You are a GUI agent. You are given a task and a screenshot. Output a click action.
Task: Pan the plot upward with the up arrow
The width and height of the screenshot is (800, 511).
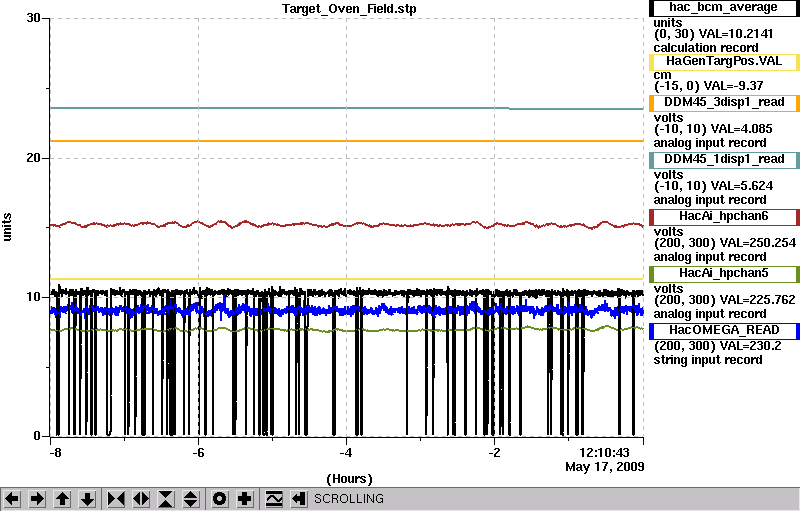click(62, 498)
